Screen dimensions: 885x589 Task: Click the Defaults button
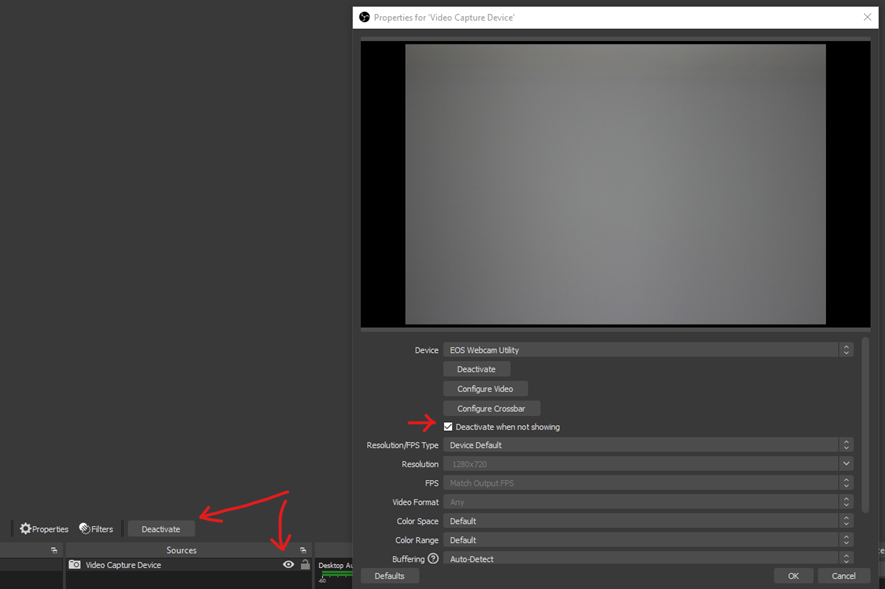coord(389,575)
